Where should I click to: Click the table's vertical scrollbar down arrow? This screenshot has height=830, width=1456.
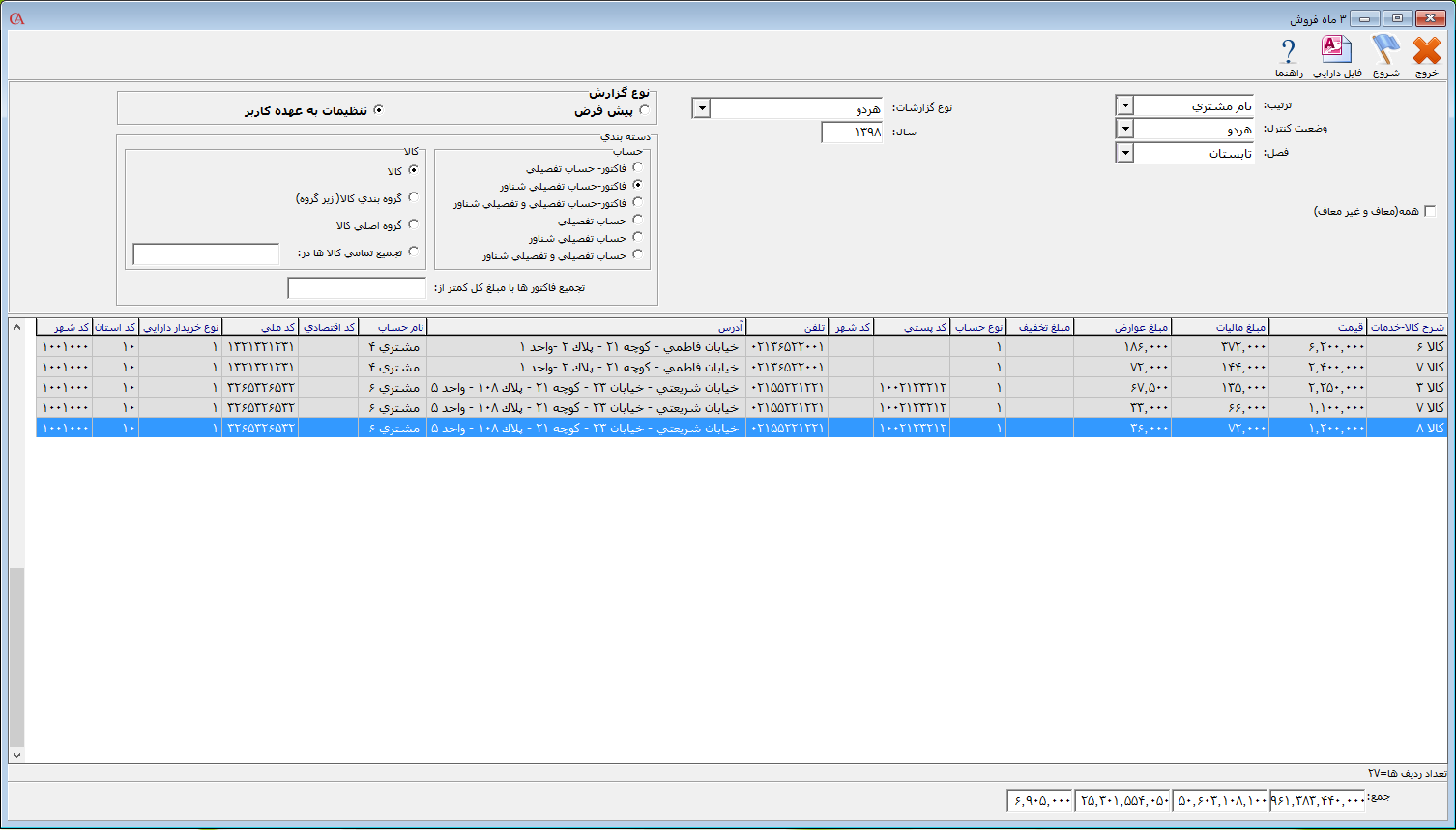click(x=16, y=755)
